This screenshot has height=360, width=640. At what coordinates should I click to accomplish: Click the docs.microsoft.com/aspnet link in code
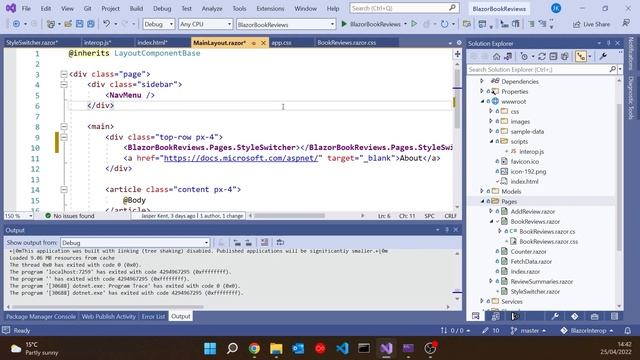pyautogui.click(x=241, y=158)
